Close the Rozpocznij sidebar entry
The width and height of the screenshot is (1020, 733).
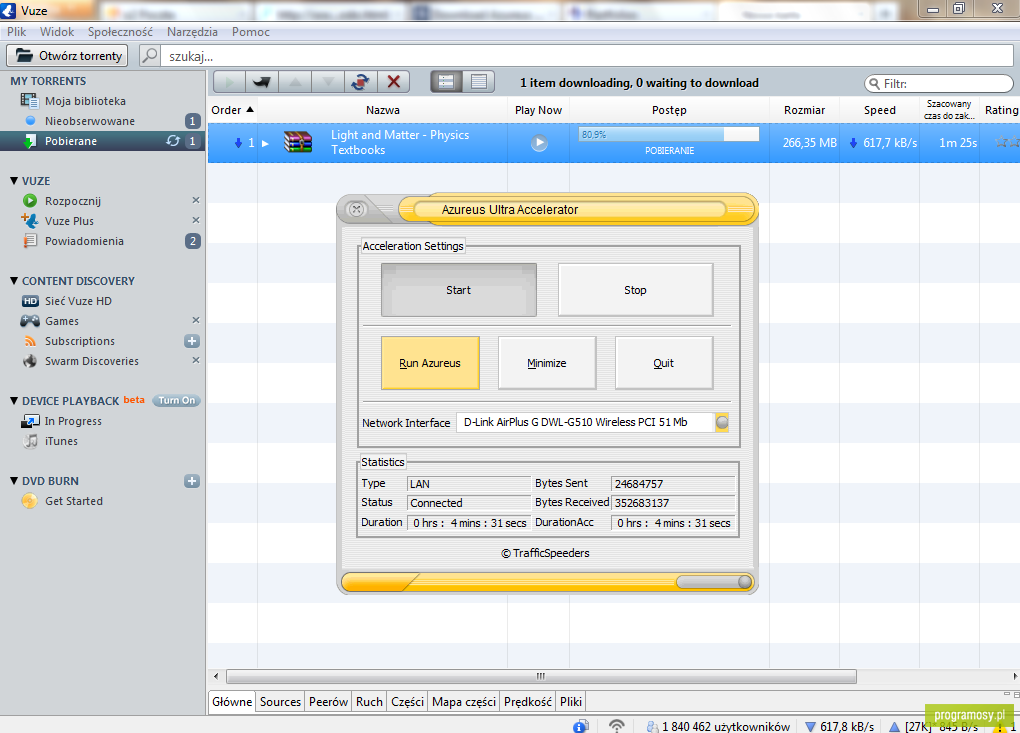click(196, 200)
